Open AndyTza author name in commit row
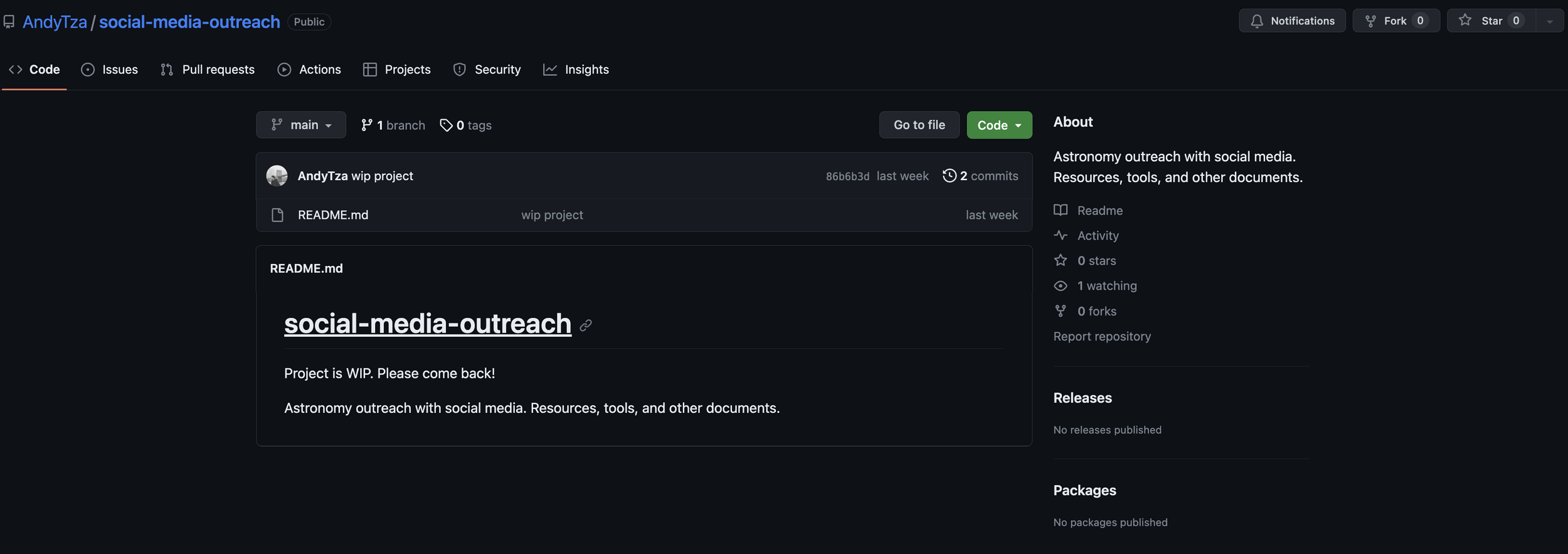 tap(322, 176)
